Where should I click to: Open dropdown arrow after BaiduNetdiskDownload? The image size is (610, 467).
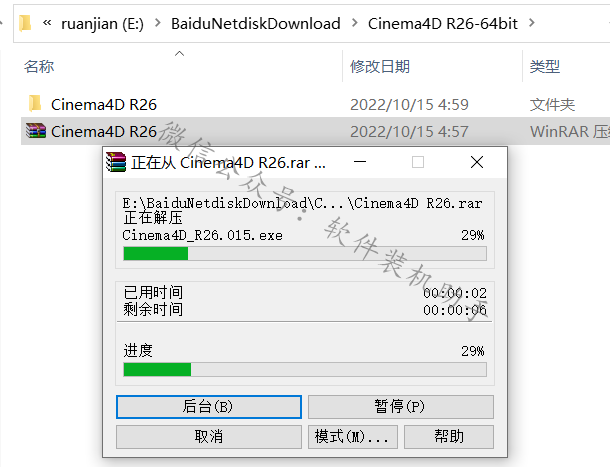point(354,23)
